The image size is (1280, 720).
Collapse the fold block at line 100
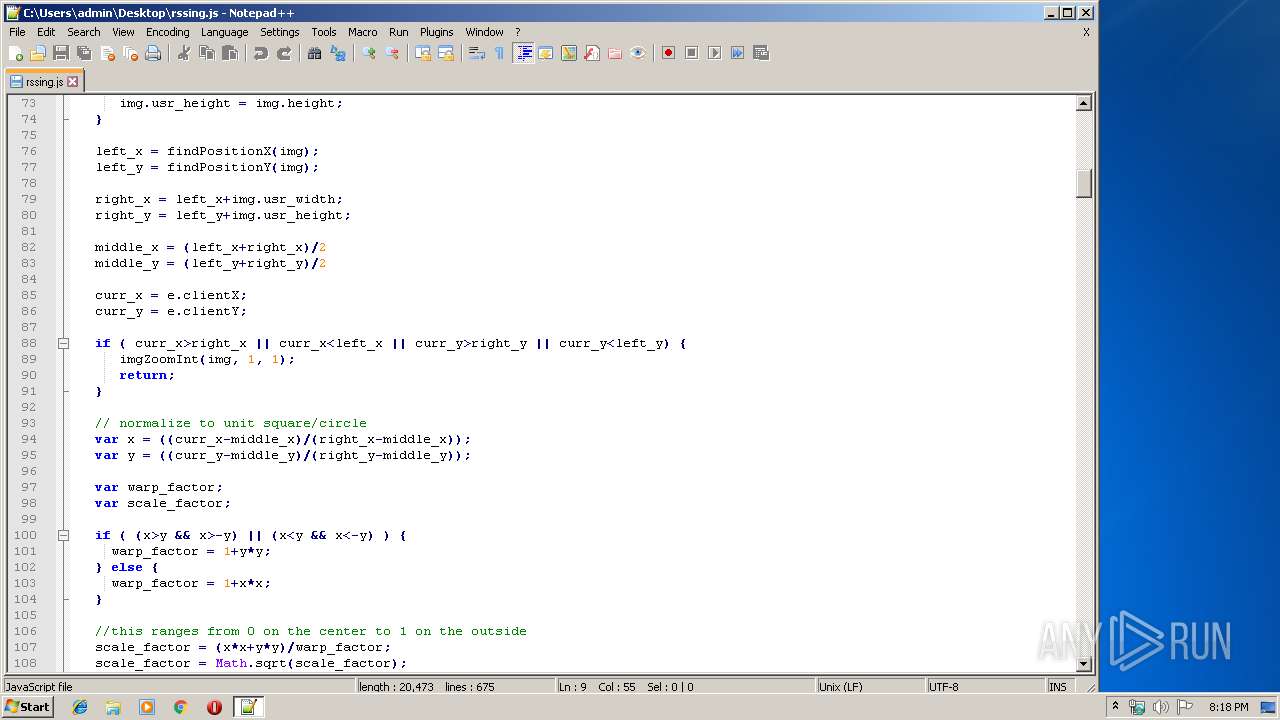click(63, 535)
